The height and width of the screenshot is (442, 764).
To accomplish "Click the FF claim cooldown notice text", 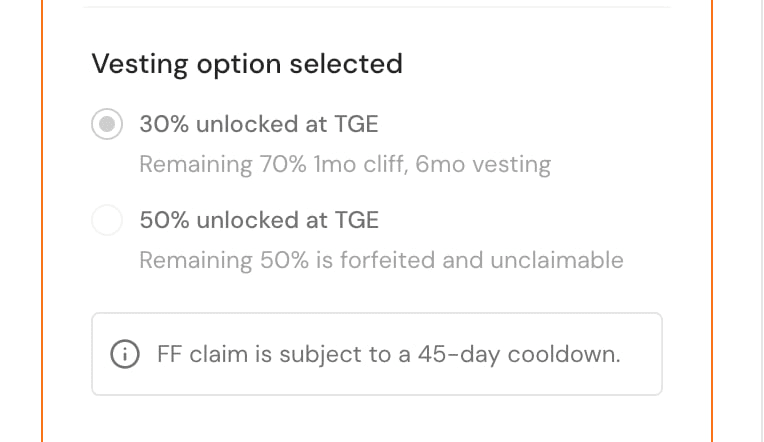I will click(x=388, y=354).
